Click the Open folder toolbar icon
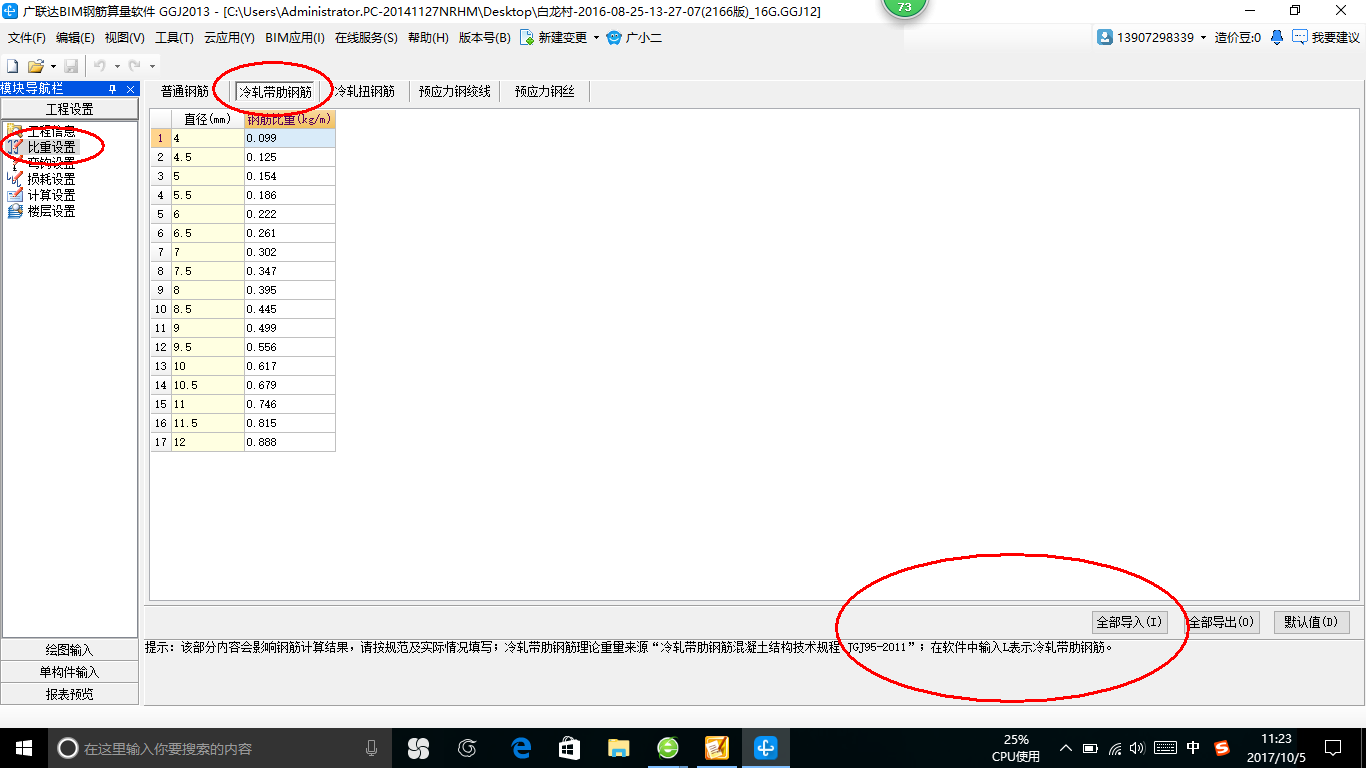1366x768 pixels. click(35, 66)
